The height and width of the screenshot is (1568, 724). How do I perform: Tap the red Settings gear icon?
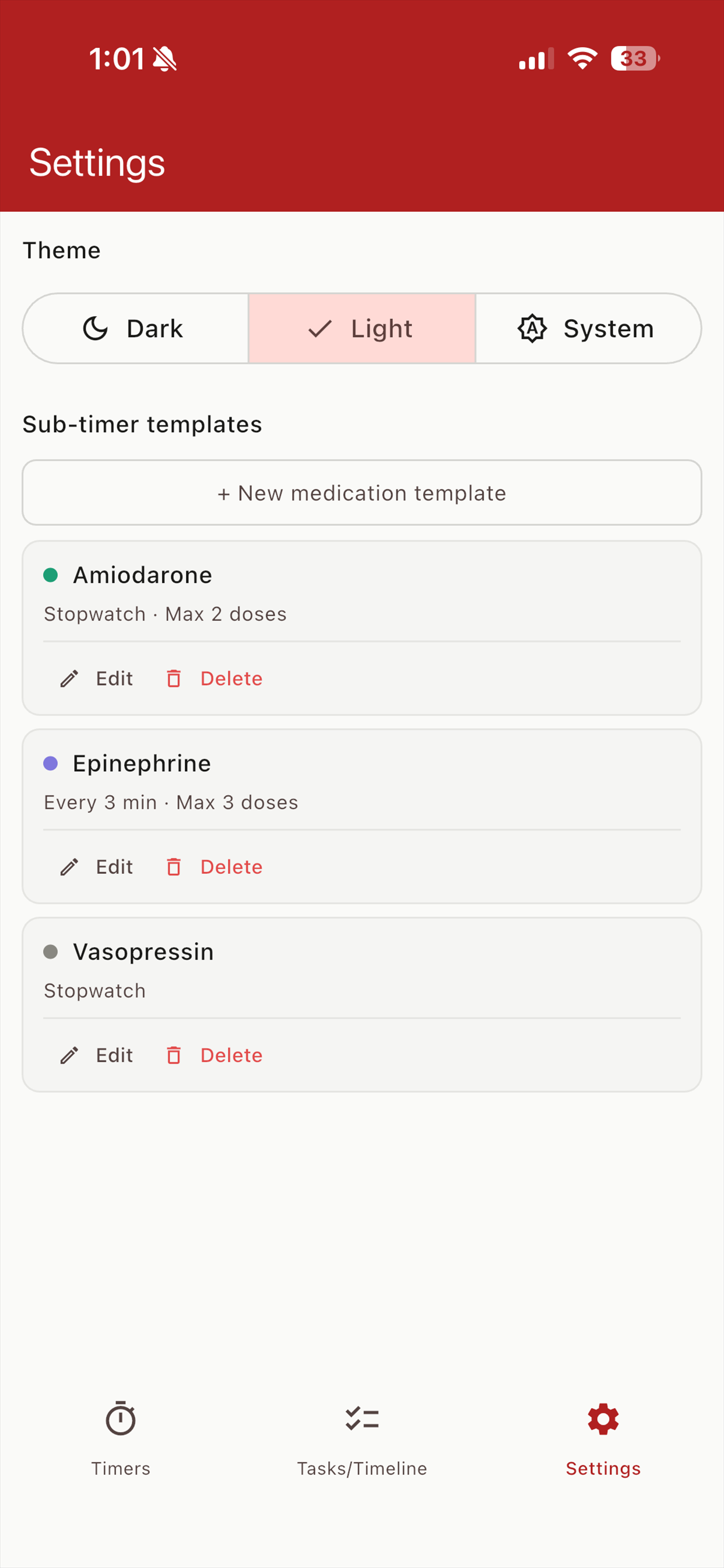(603, 1419)
